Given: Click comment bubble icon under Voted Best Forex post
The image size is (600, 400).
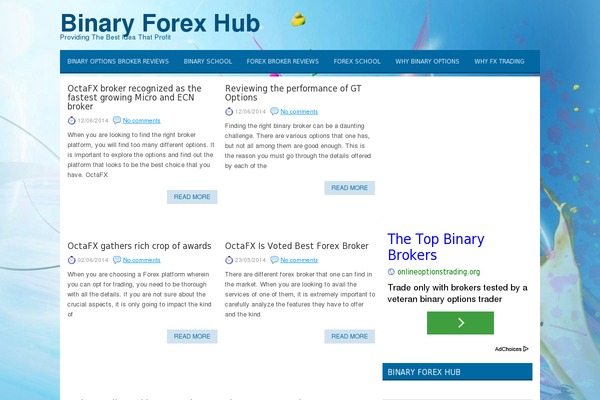Looking at the screenshot, I should click(x=274, y=260).
